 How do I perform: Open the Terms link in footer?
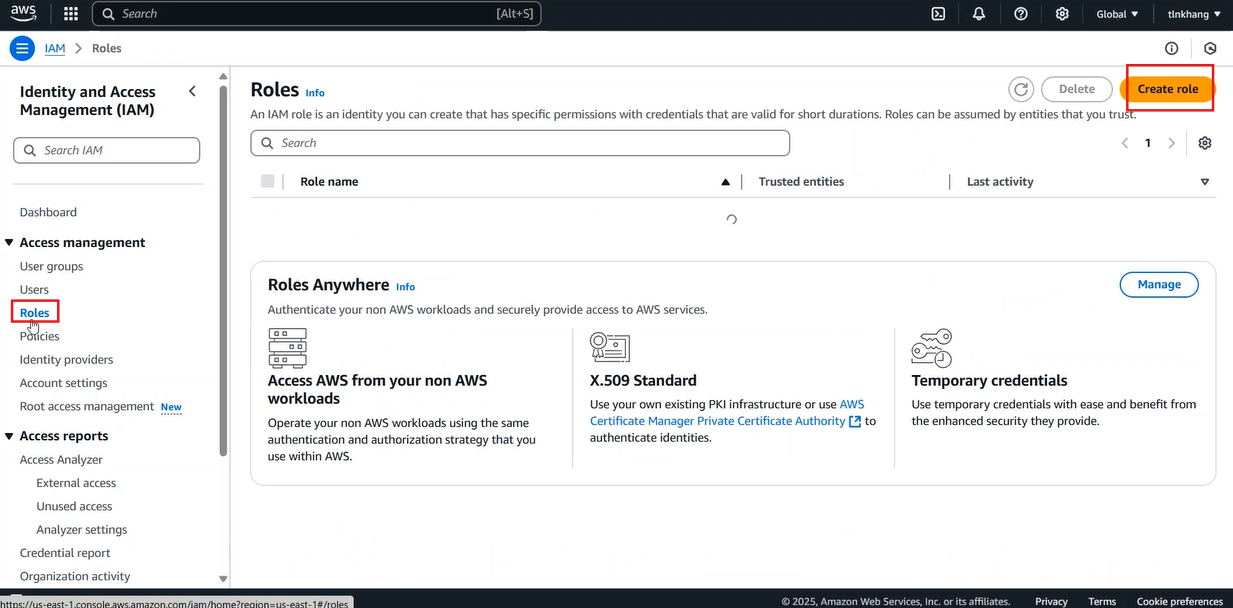click(x=1102, y=602)
